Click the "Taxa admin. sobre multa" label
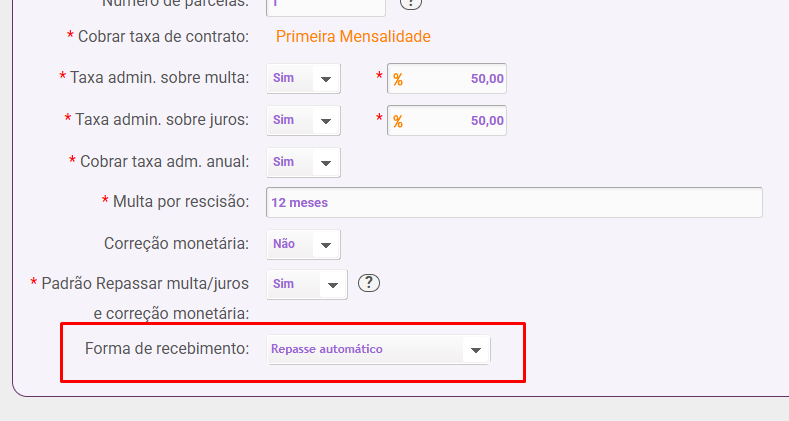This screenshot has height=421, width=789. (x=159, y=78)
